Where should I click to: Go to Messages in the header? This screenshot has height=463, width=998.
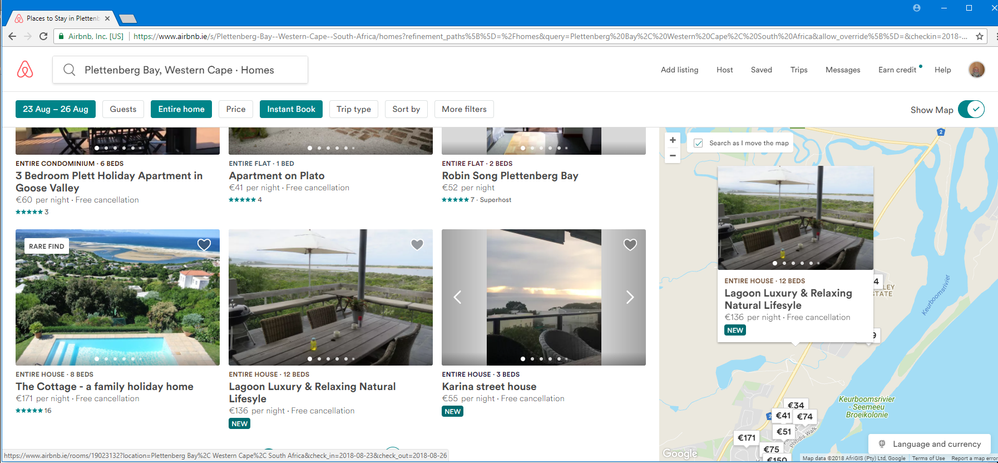tap(842, 70)
